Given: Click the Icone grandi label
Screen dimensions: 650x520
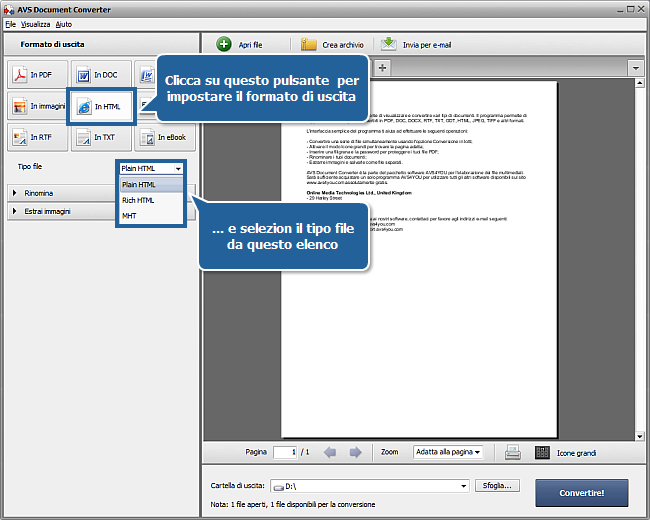Looking at the screenshot, I should pyautogui.click(x=576, y=453).
